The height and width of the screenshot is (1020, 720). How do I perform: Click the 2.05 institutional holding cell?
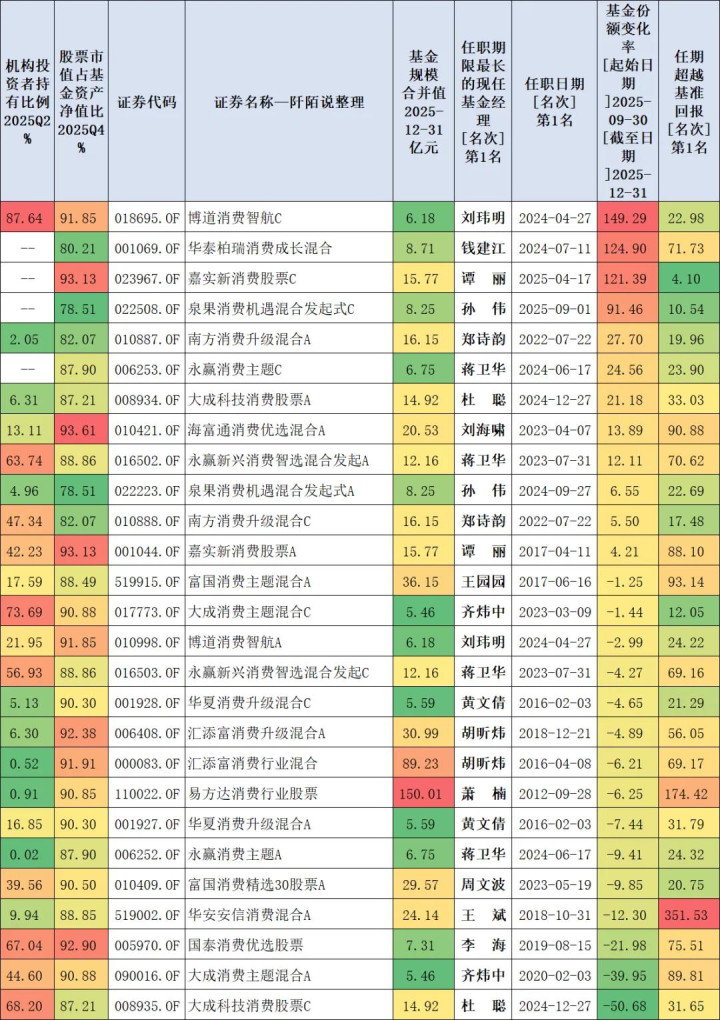pyautogui.click(x=25, y=339)
